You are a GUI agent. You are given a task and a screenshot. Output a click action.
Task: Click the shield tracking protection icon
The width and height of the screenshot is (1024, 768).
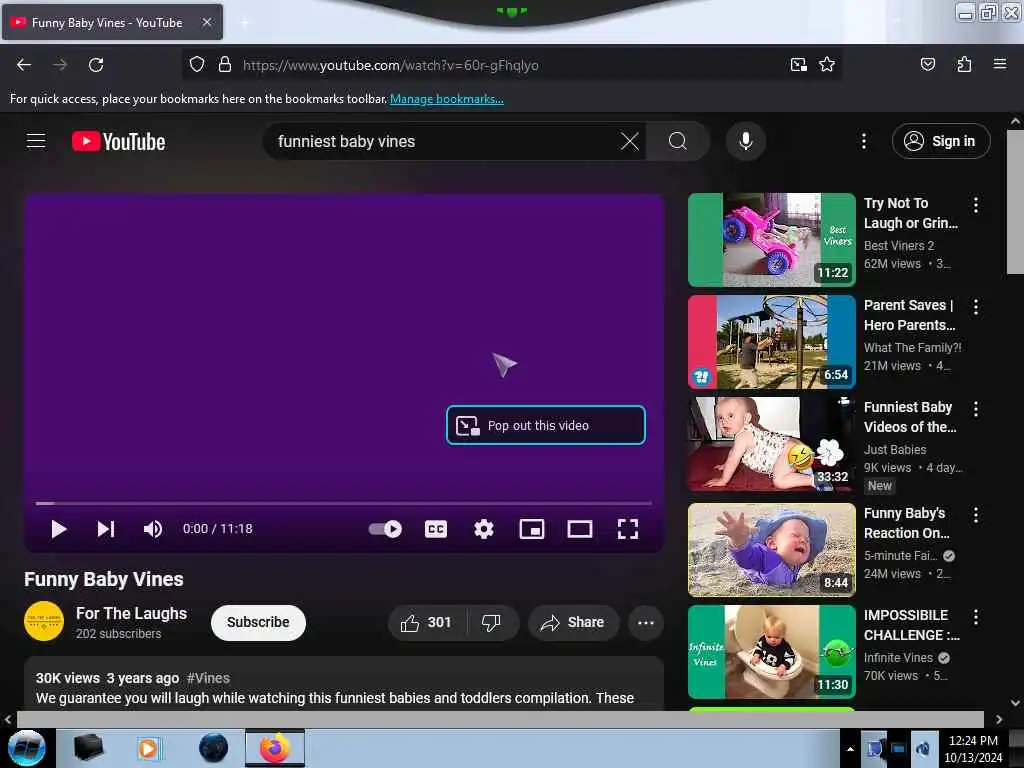click(x=197, y=65)
